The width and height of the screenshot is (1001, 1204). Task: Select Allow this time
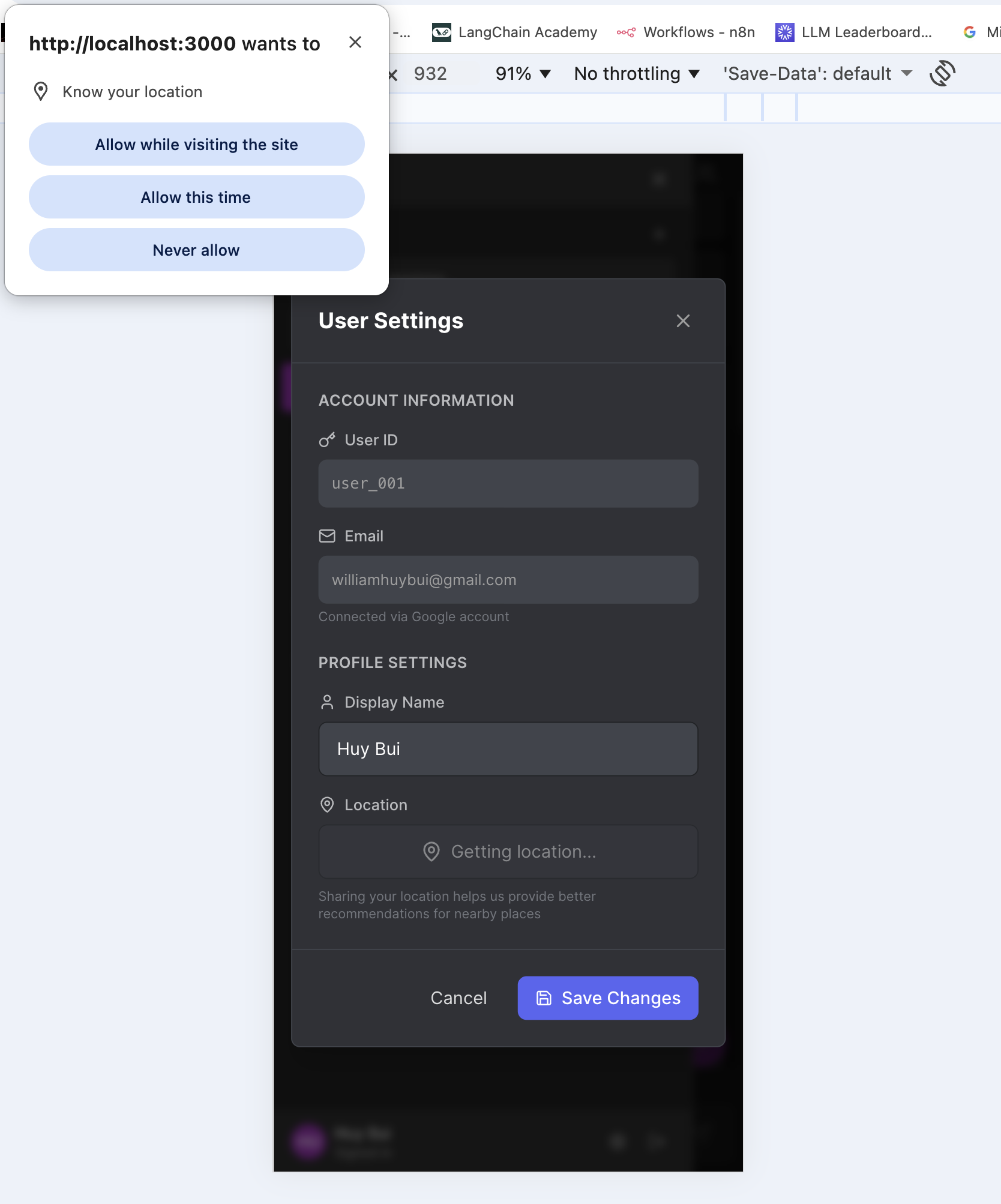click(x=197, y=197)
